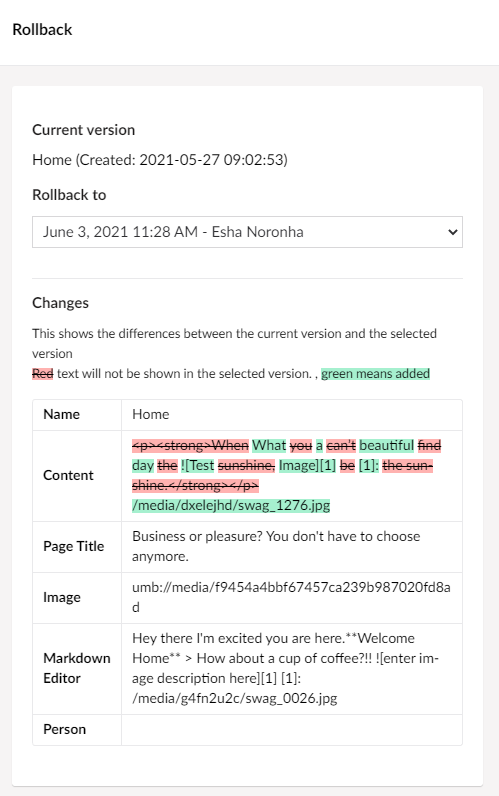Click the added swag_1276.jpg media path
This screenshot has height=796, width=499.
231,506
